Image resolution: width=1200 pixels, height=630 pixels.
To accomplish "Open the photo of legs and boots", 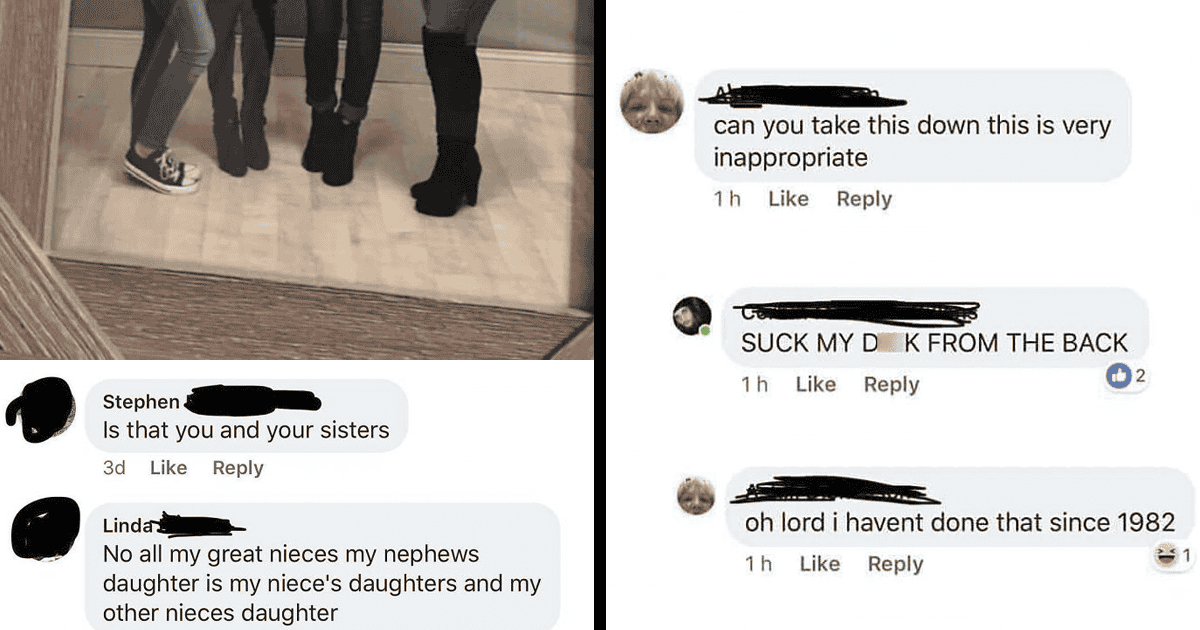I will pyautogui.click(x=297, y=179).
